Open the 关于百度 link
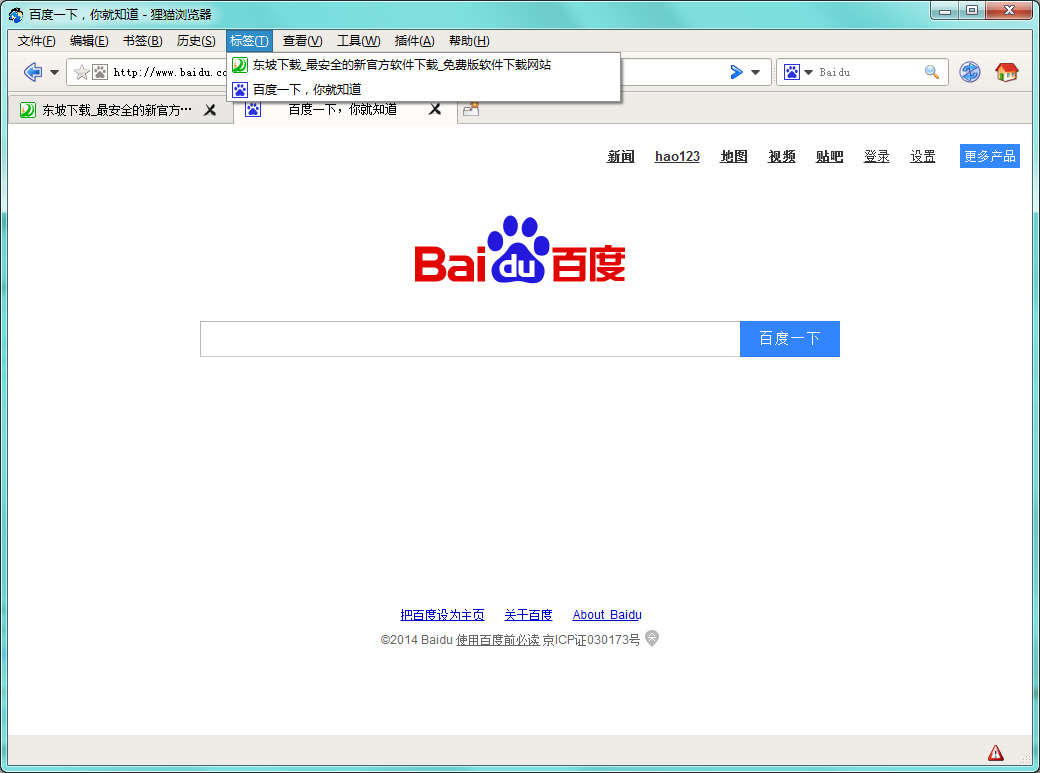 529,615
